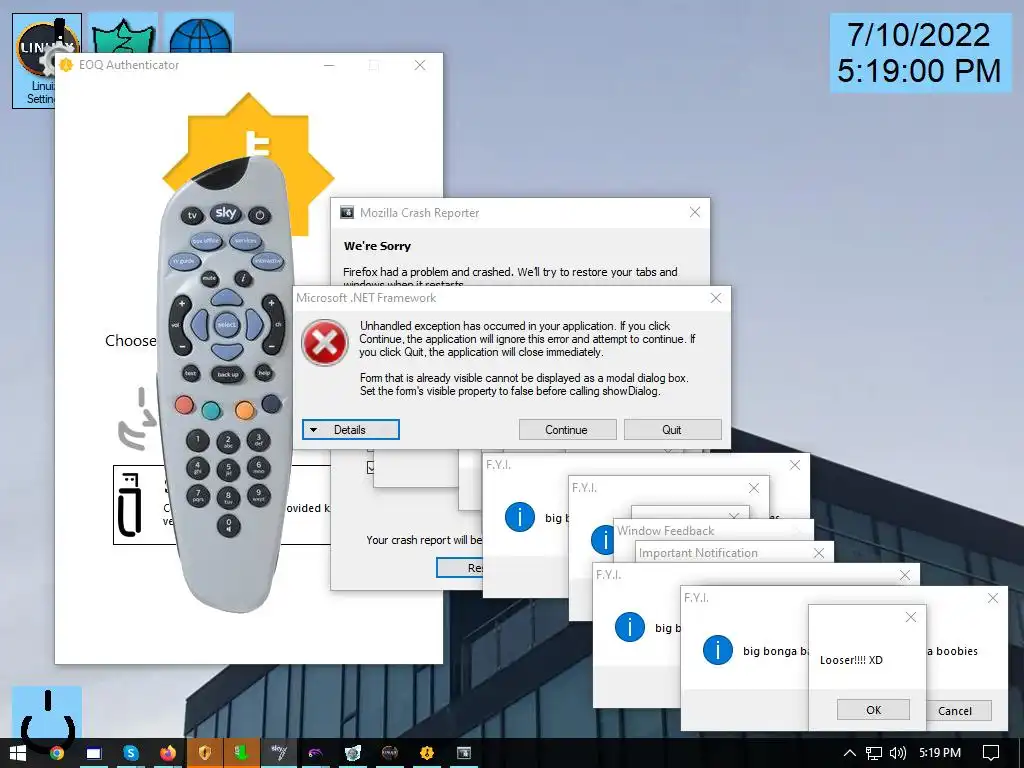Go channel down with ch minus on remote
This screenshot has height=768, width=1024.
click(271, 345)
